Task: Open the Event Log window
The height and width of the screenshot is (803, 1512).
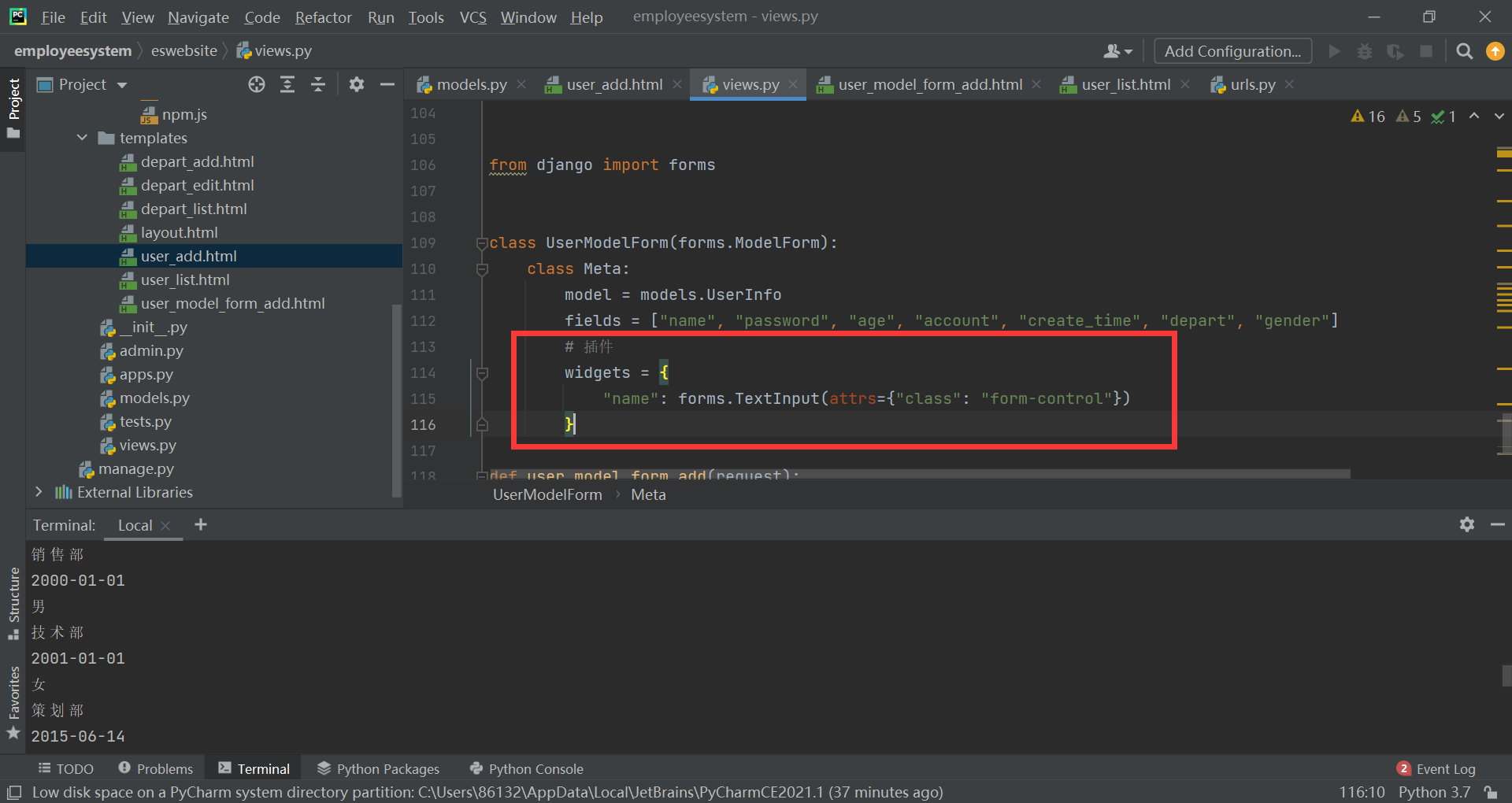Action: click(x=1436, y=768)
